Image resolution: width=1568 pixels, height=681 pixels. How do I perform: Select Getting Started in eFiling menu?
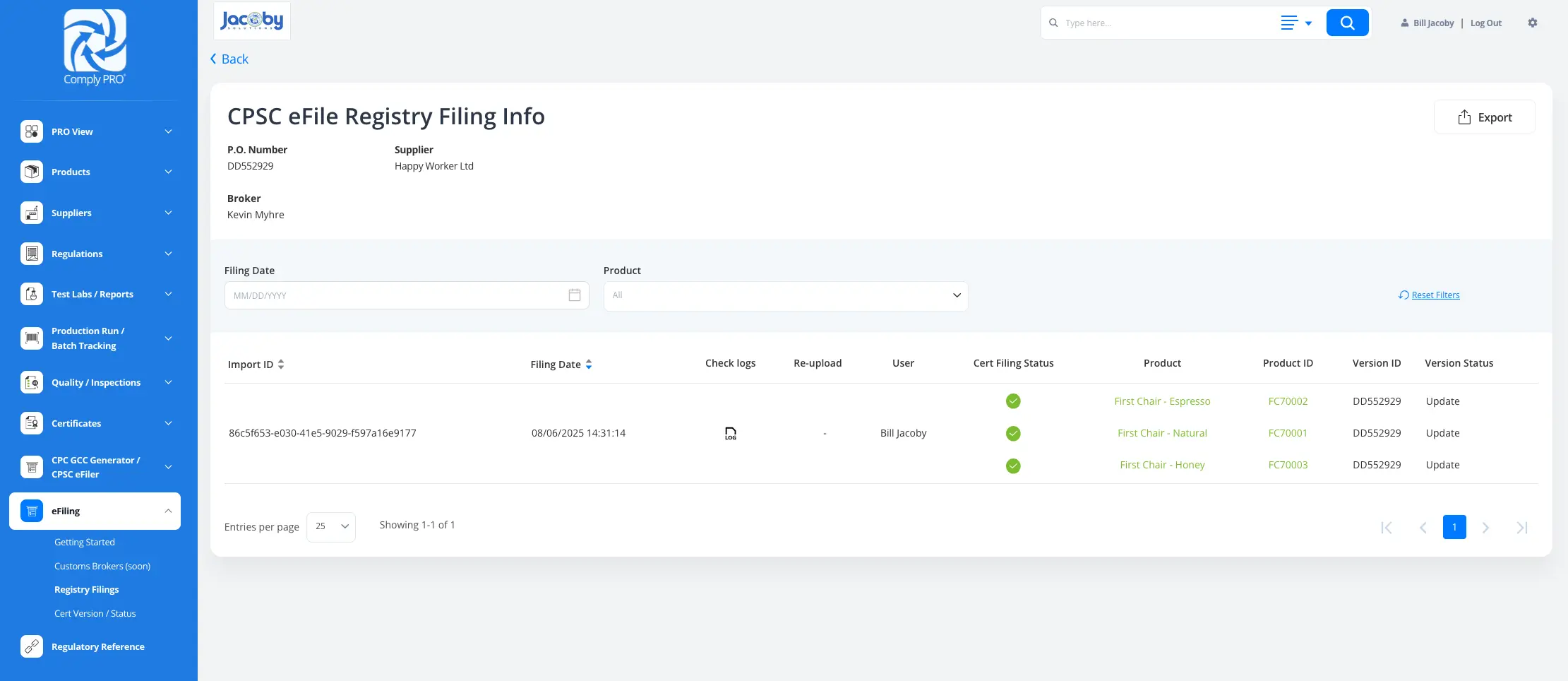84,542
